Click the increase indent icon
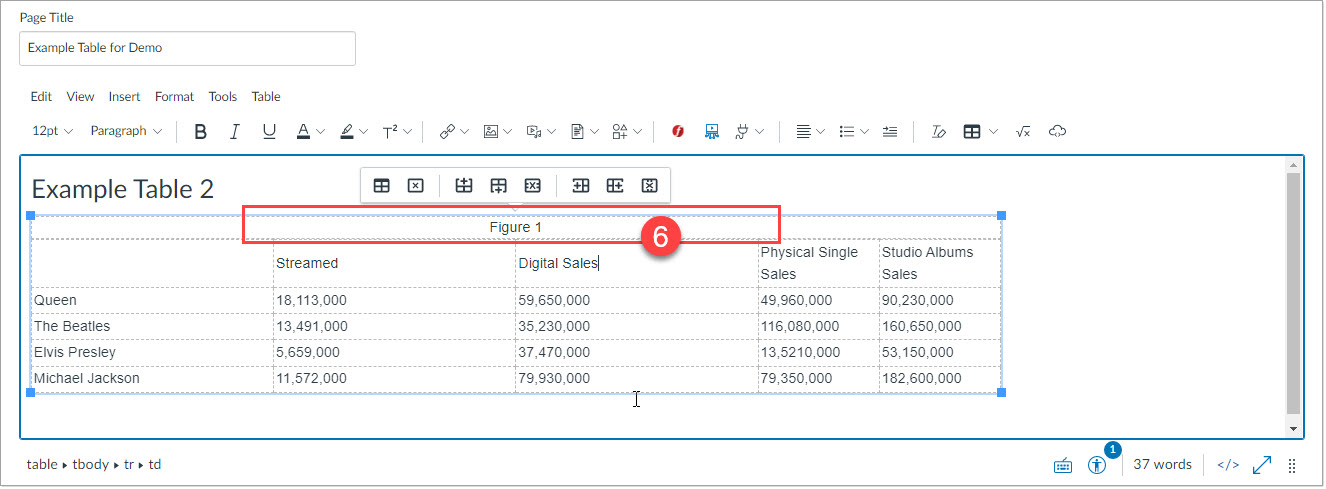The width and height of the screenshot is (1326, 489). (890, 131)
